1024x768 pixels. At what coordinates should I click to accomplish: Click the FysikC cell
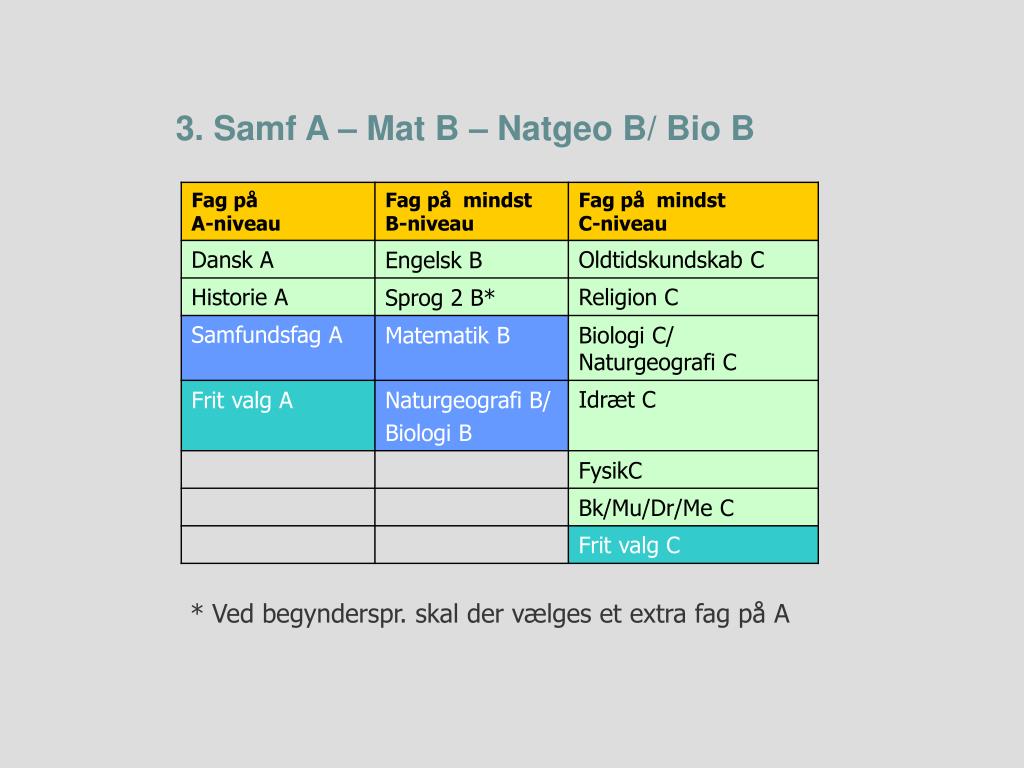(x=693, y=470)
